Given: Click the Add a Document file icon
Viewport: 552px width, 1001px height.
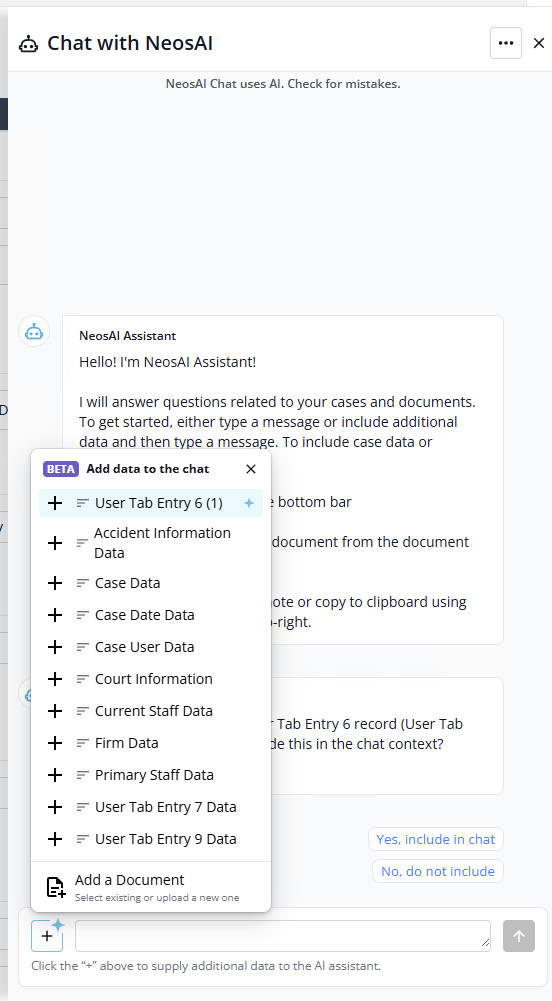Looking at the screenshot, I should click(56, 887).
